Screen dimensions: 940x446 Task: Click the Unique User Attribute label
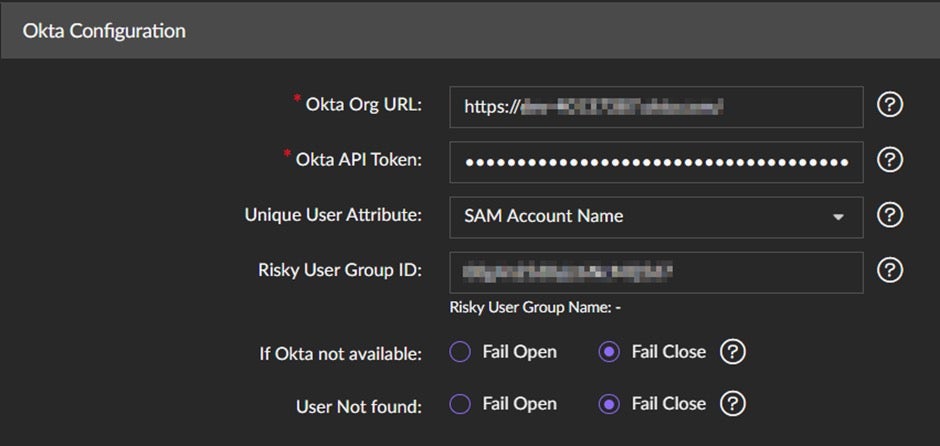click(x=333, y=215)
